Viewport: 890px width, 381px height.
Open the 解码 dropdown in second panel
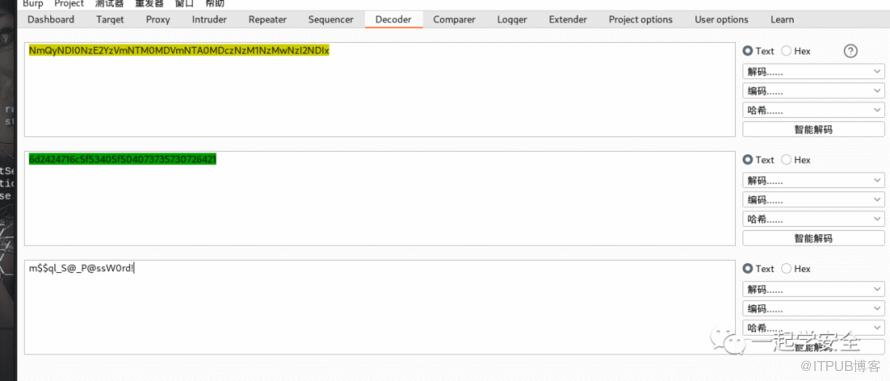point(813,181)
